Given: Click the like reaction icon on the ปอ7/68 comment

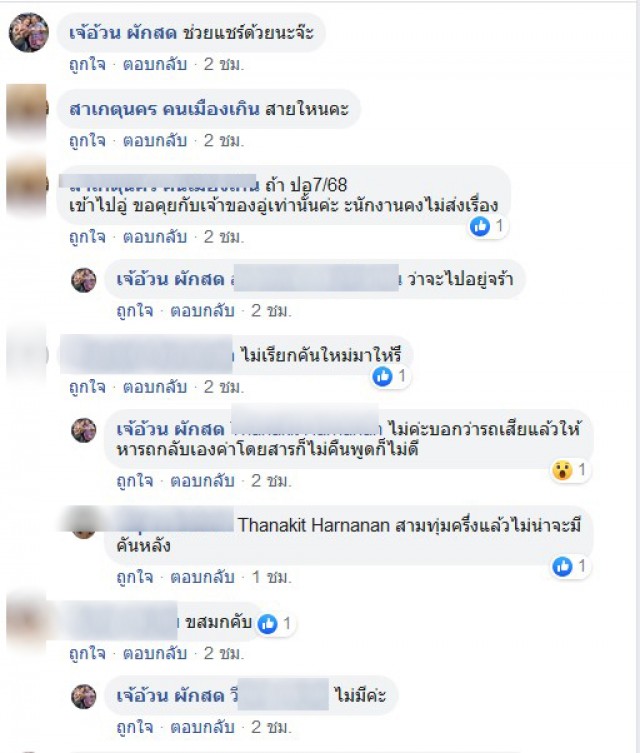Looking at the screenshot, I should tap(480, 226).
